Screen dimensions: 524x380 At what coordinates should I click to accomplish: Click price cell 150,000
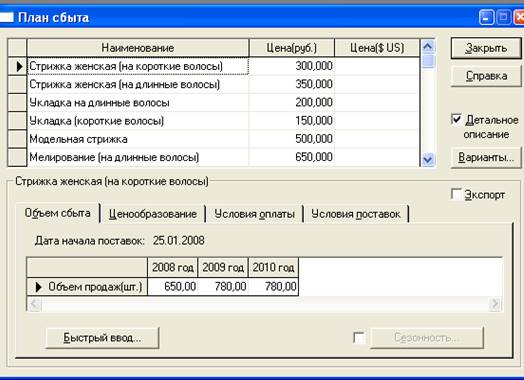point(291,121)
